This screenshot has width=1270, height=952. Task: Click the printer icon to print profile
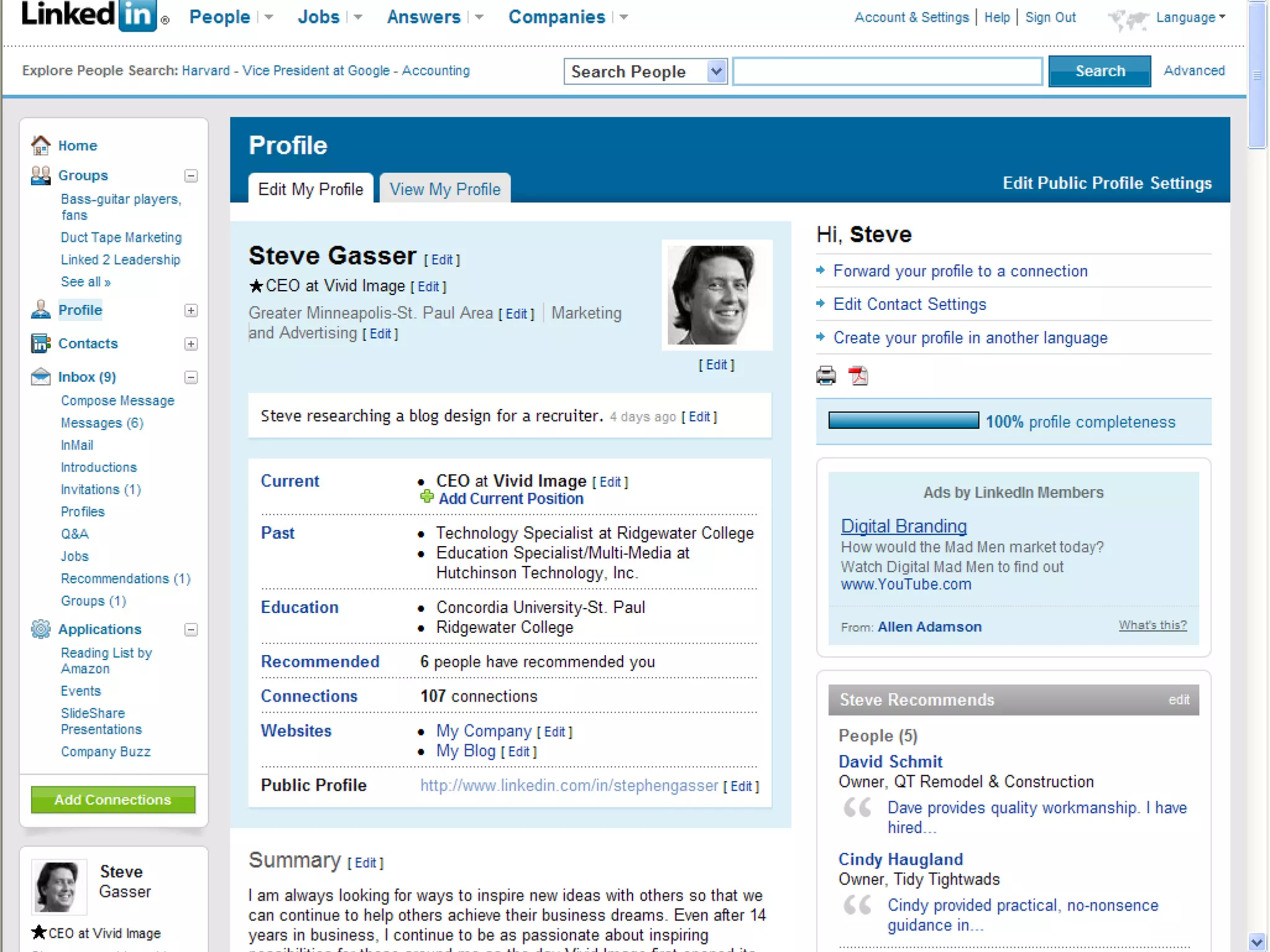[x=826, y=376]
